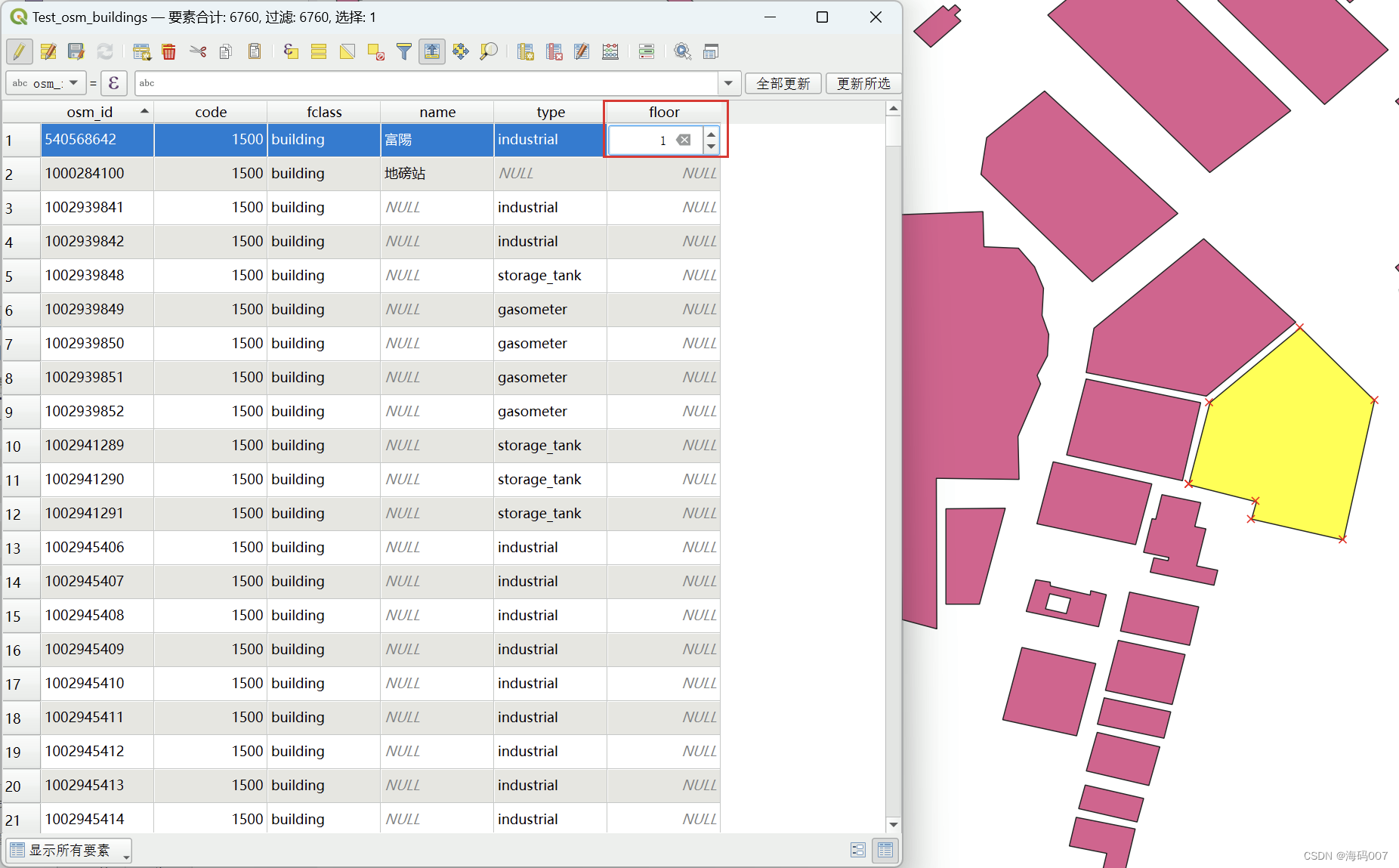Open the Actions gear-cursor icon
This screenshot has width=1399, height=868.
pos(683,51)
